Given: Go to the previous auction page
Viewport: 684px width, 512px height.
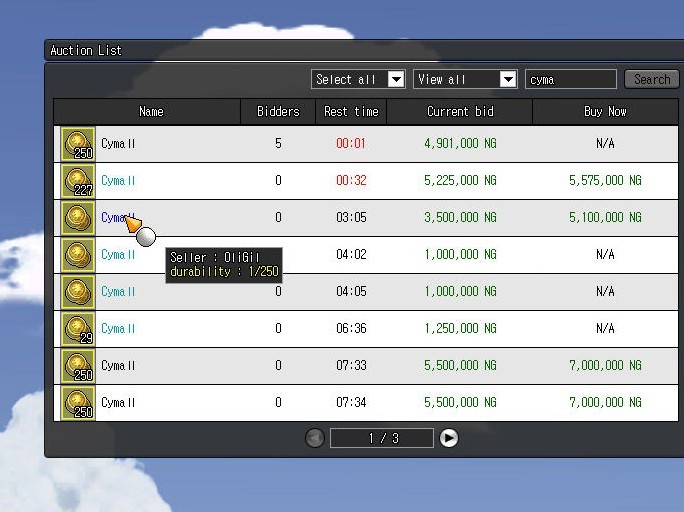Looking at the screenshot, I should coord(315,438).
